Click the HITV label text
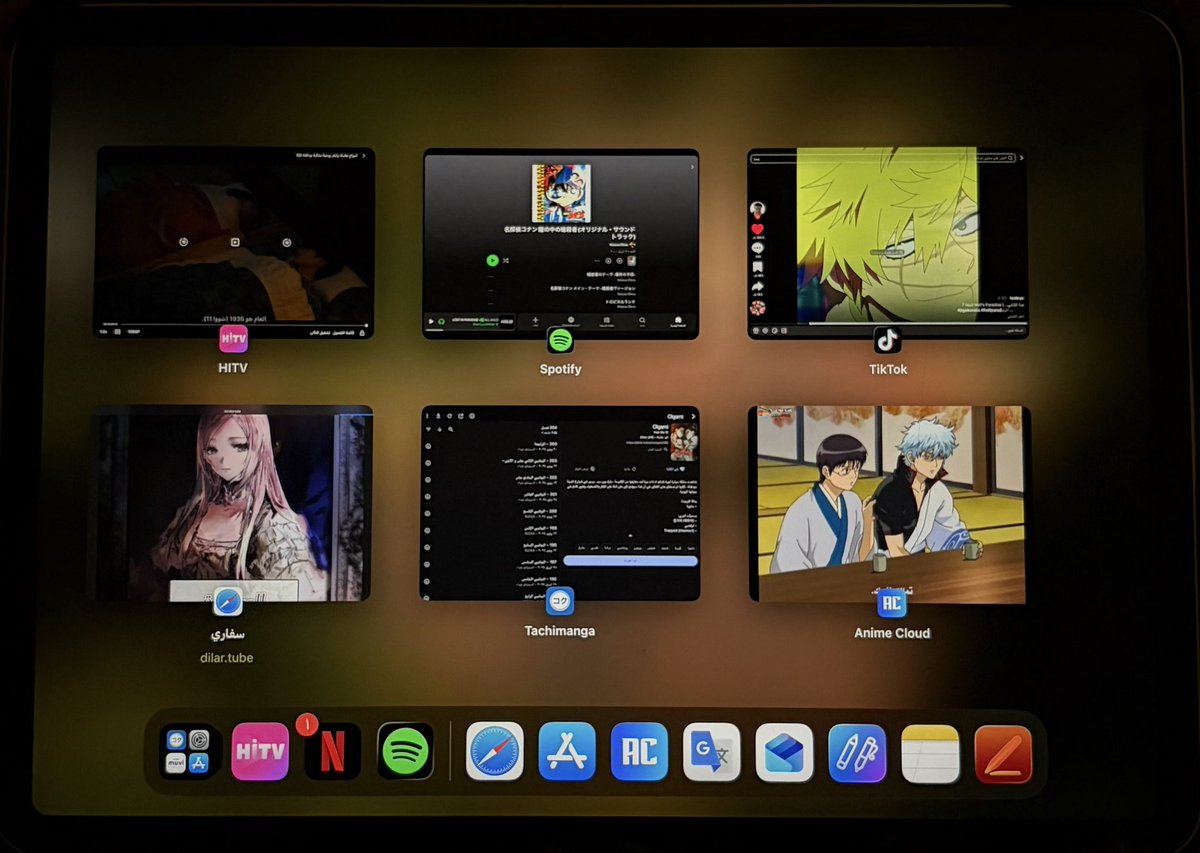The width and height of the screenshot is (1200, 853). pos(232,369)
